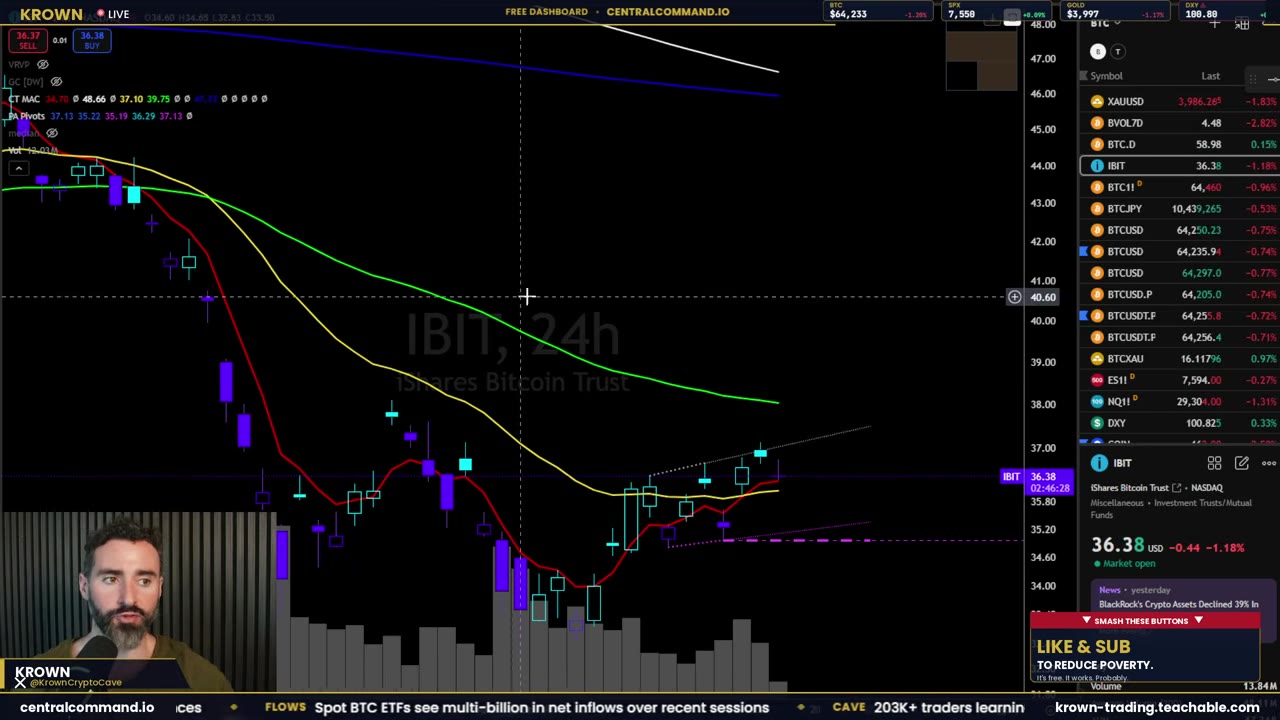Sort the watchlist by Last column
1280x720 pixels.
(x=1210, y=76)
